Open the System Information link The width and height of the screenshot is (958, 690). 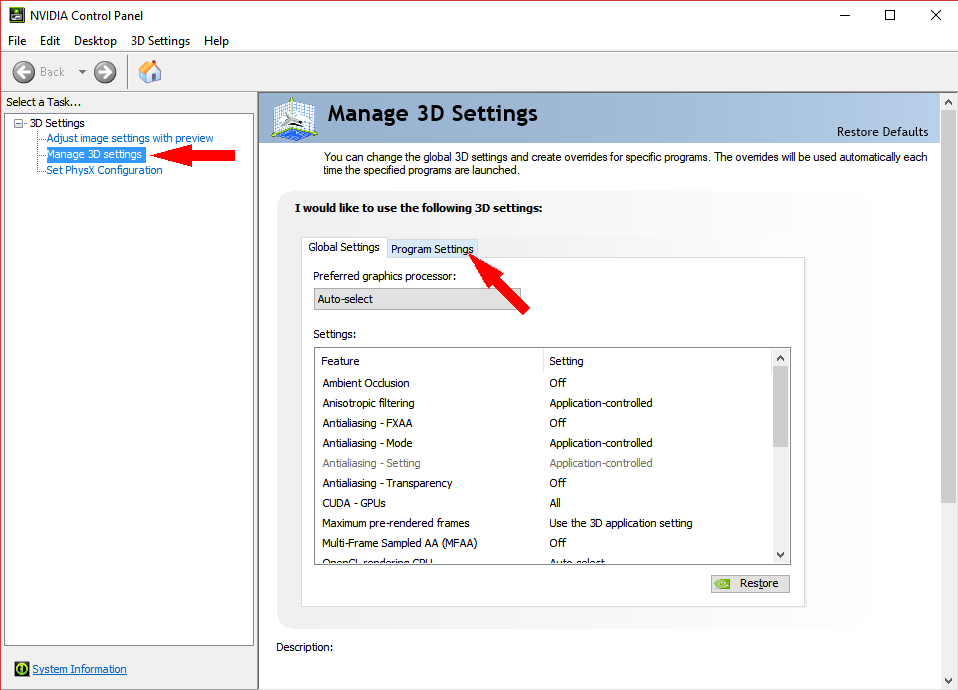[79, 669]
